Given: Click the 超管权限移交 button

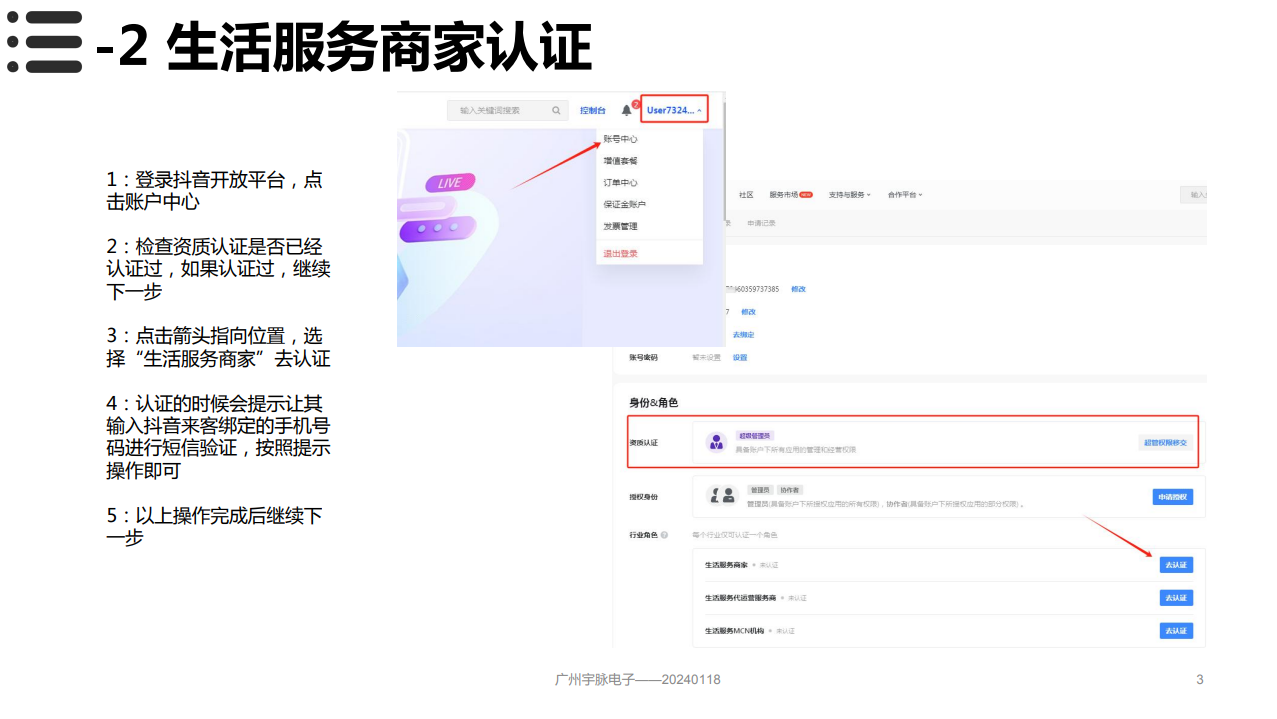Looking at the screenshot, I should (x=1166, y=441).
